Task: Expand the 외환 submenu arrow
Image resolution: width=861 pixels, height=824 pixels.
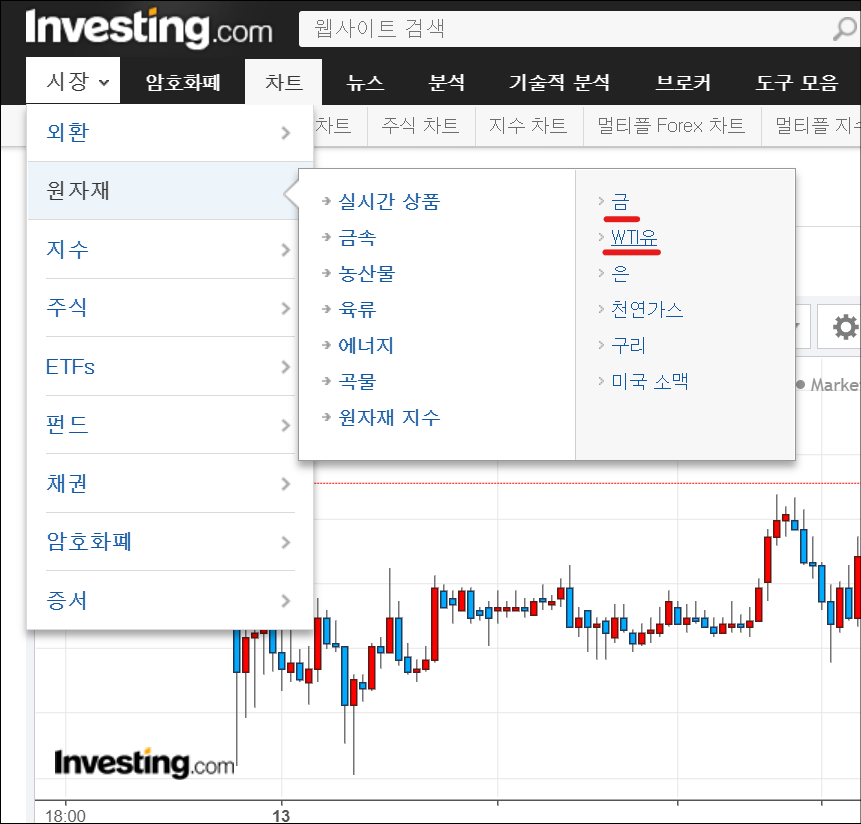Action: click(285, 132)
